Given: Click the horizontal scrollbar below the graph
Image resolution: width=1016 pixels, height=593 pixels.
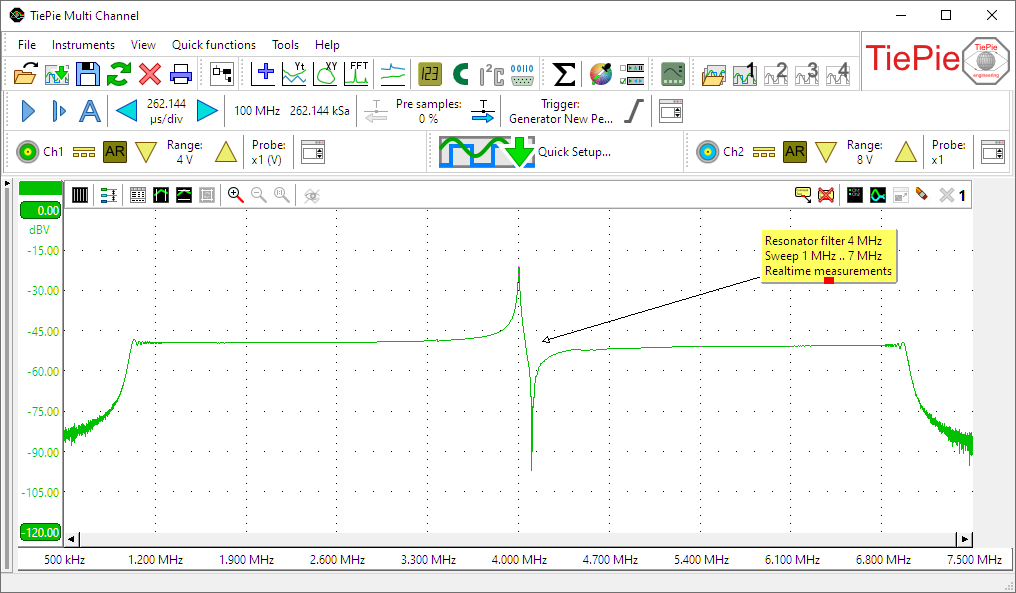Looking at the screenshot, I should click(517, 539).
